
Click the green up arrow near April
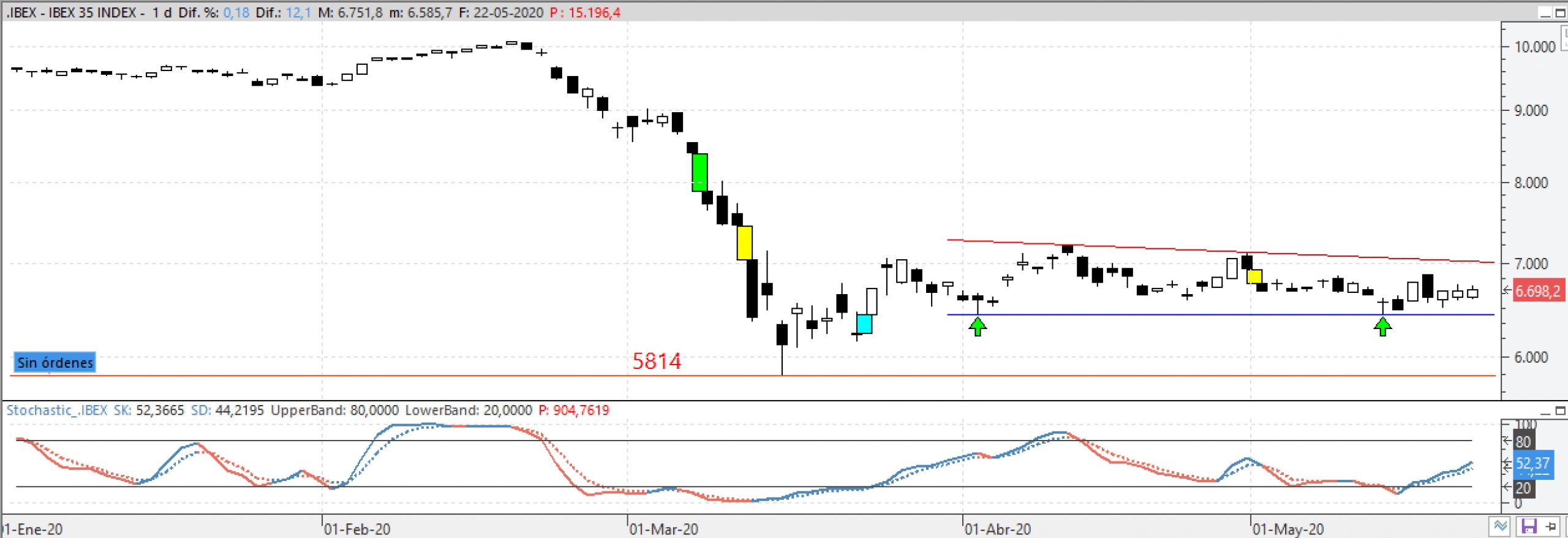pyautogui.click(x=978, y=327)
